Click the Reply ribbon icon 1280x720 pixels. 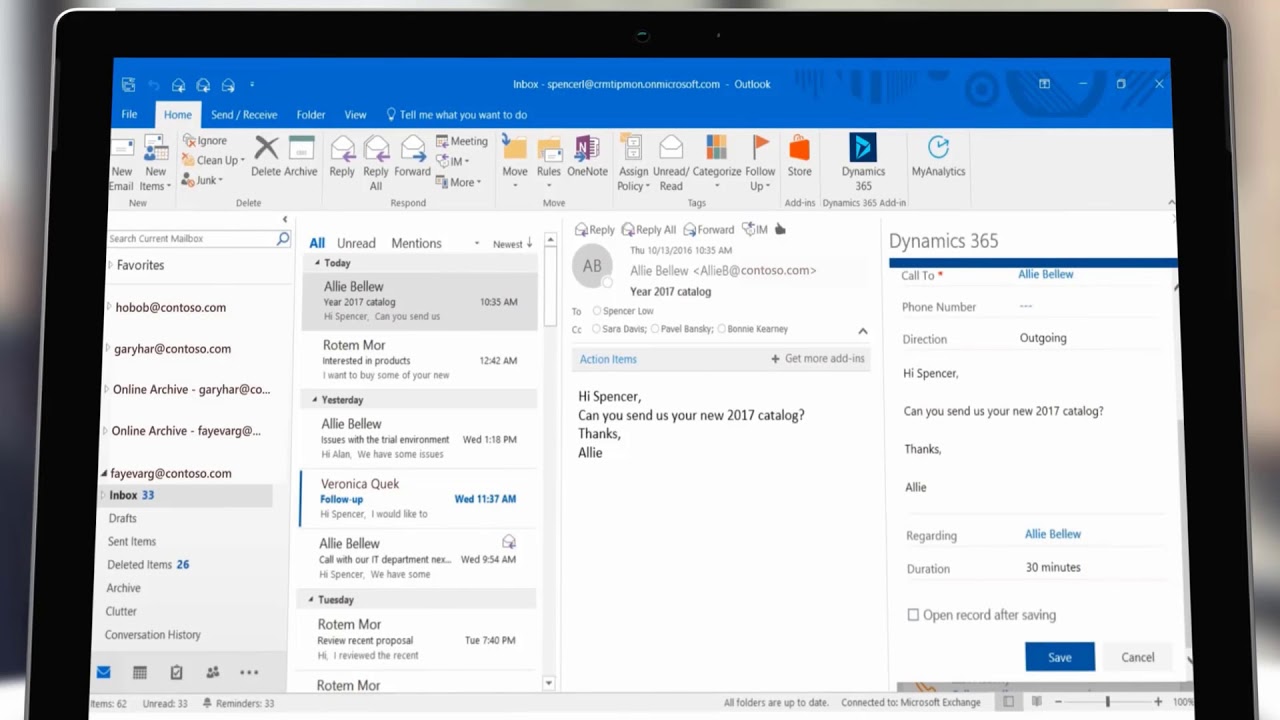(342, 148)
